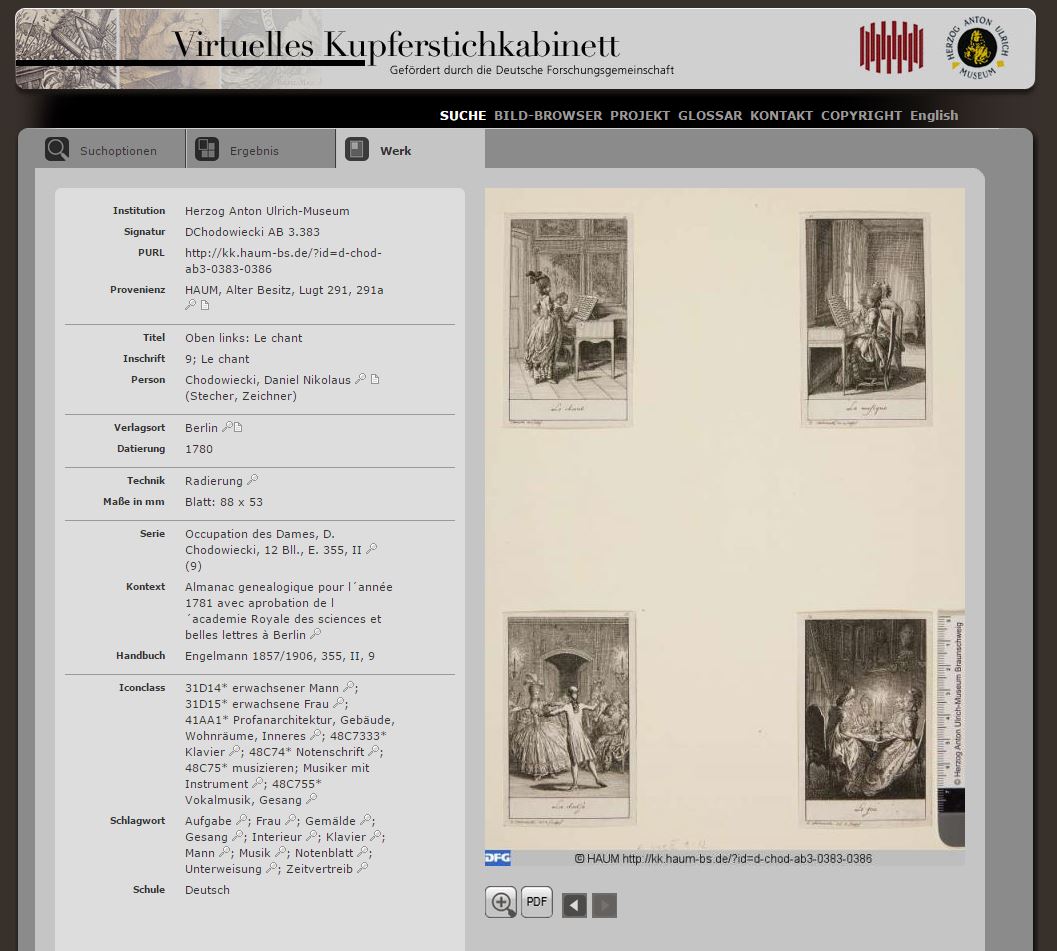The width and height of the screenshot is (1057, 951).
Task: Click the Suchoptionen magnifier icon
Action: (57, 149)
